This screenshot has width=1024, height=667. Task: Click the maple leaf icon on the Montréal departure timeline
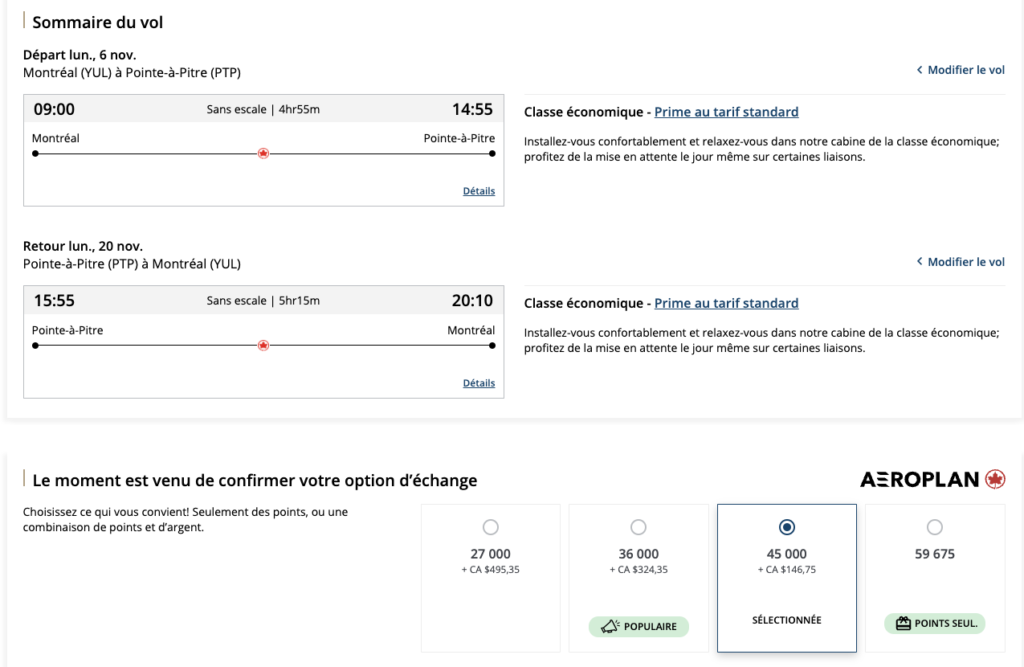264,154
